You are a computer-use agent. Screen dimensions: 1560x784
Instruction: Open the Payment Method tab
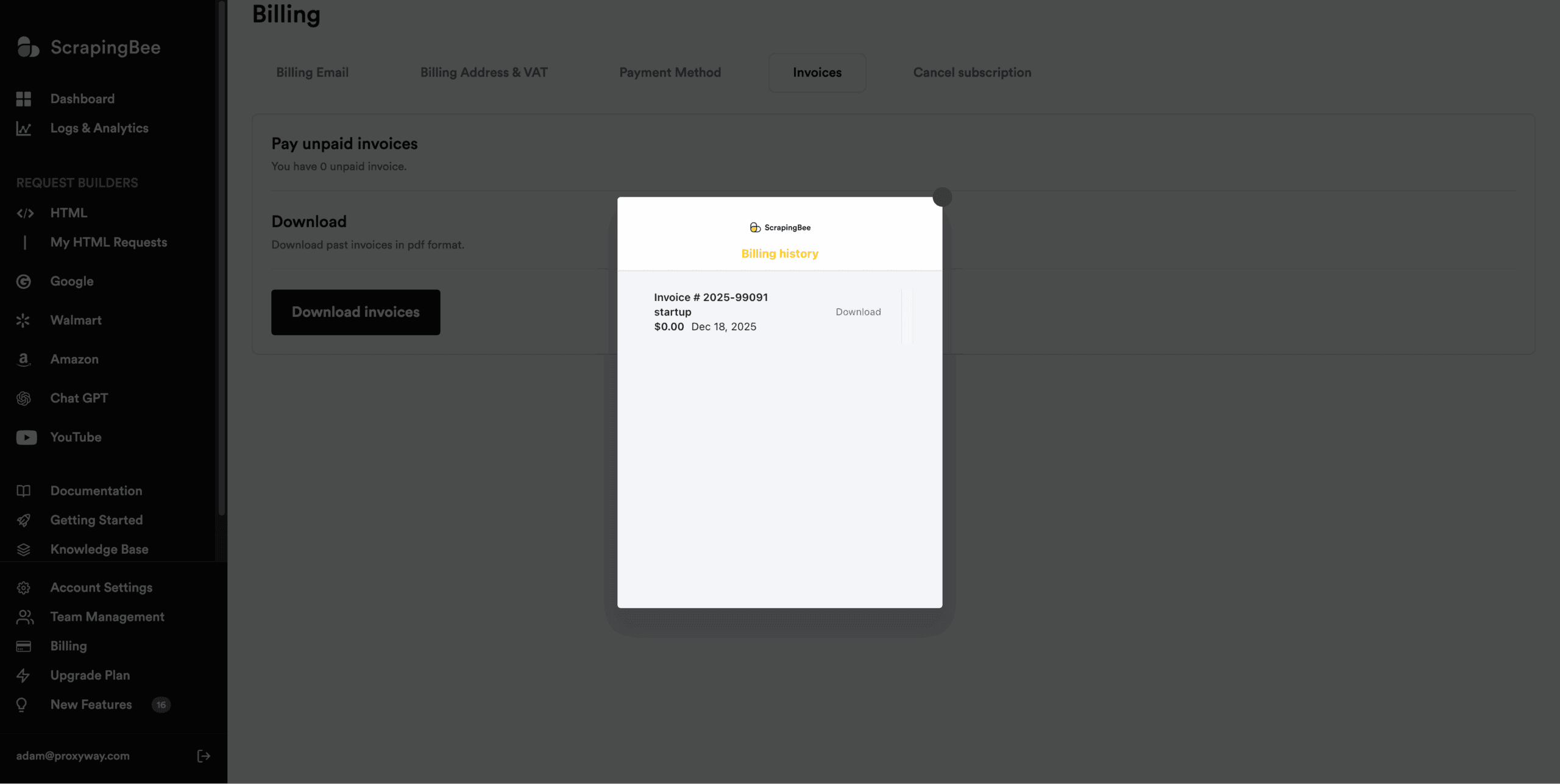point(670,72)
